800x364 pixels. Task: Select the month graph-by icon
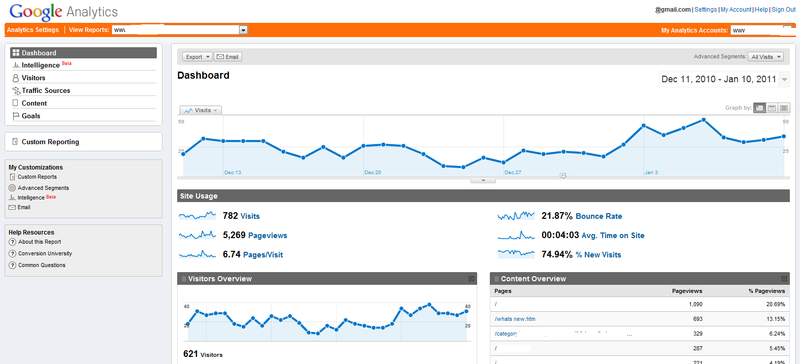[x=784, y=108]
